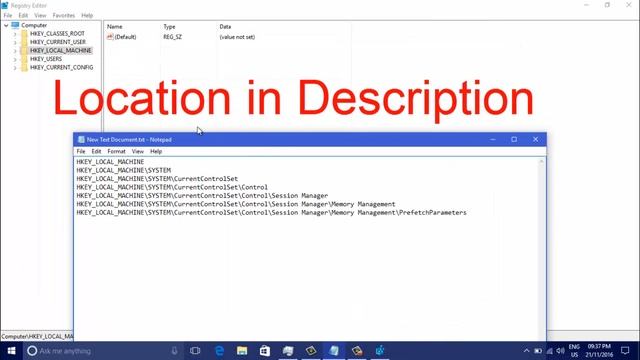This screenshot has height=360, width=640.
Task: Open Notepad Format menu
Action: pyautogui.click(x=116, y=151)
